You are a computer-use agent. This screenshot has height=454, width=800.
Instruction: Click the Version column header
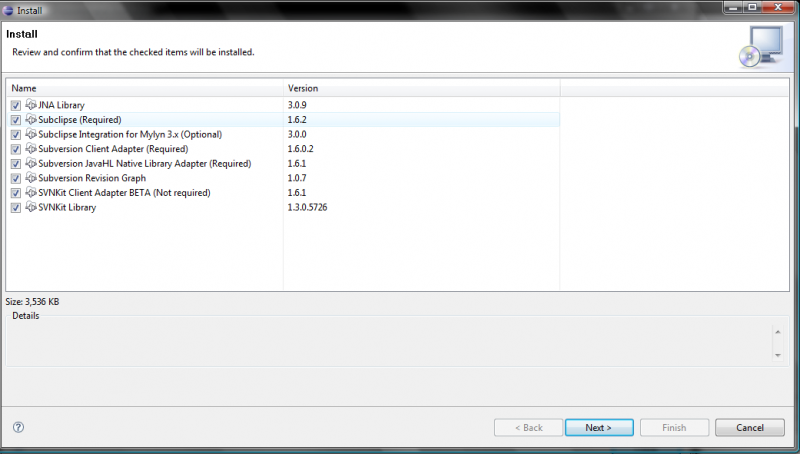421,88
